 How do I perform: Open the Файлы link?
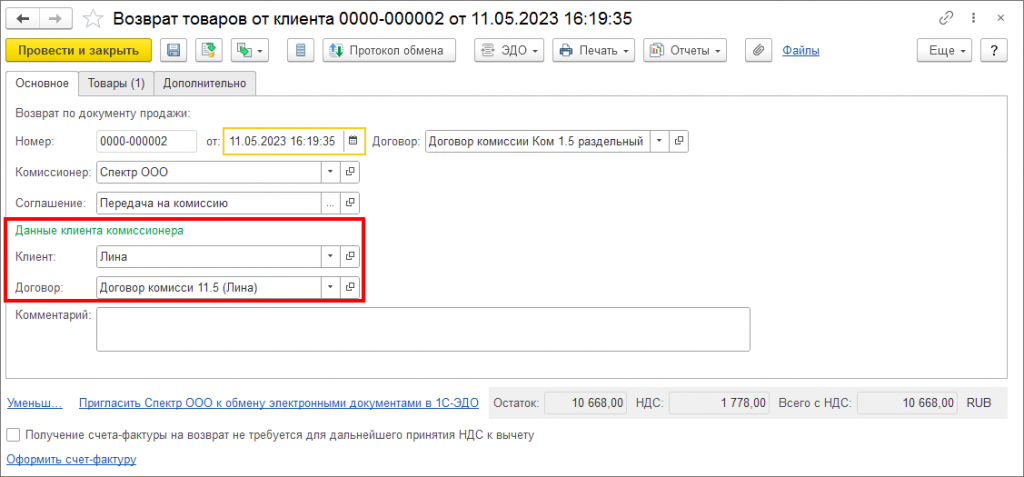point(801,50)
